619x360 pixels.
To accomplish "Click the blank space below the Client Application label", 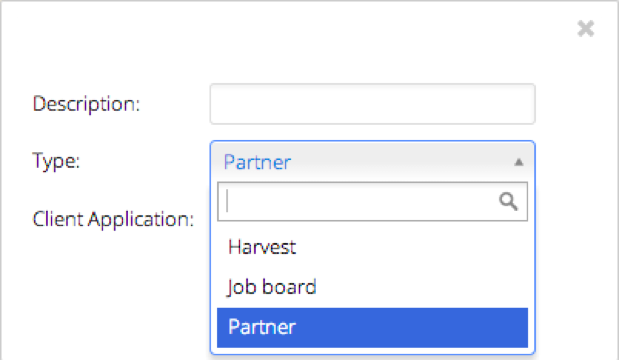I will point(107,292).
